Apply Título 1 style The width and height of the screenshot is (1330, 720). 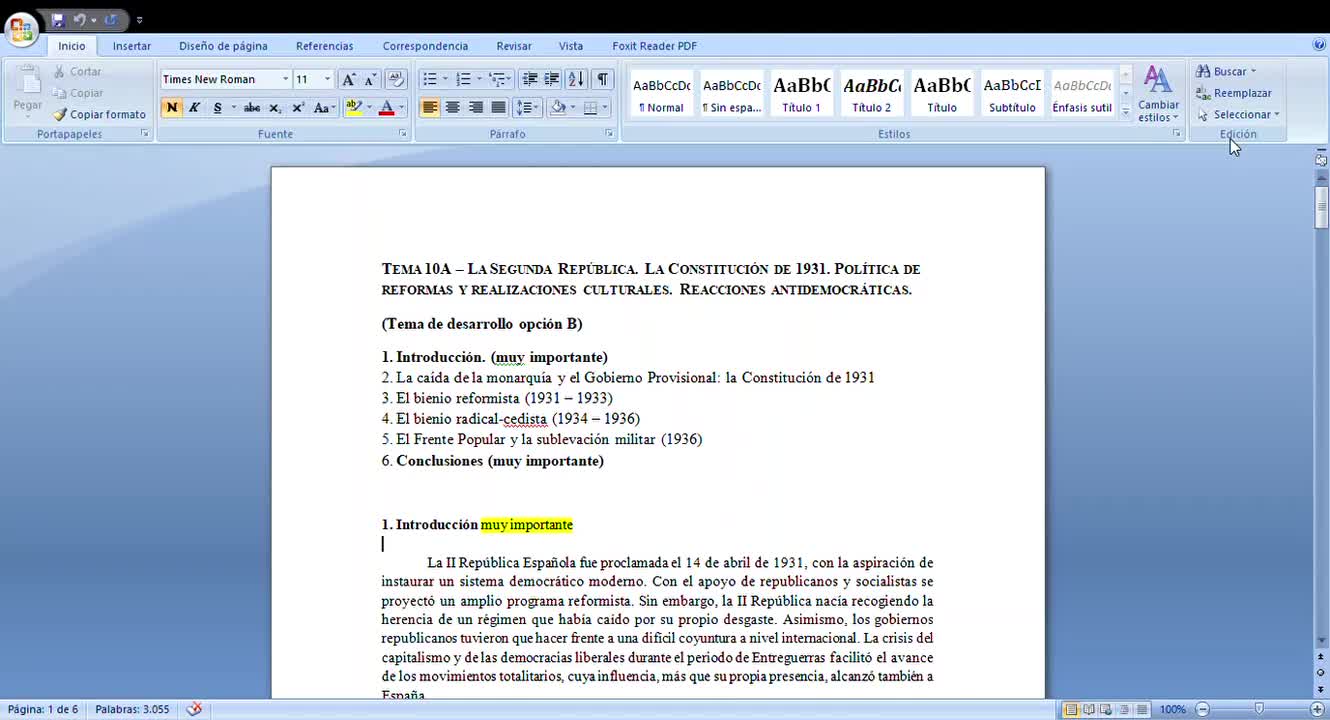tap(801, 93)
